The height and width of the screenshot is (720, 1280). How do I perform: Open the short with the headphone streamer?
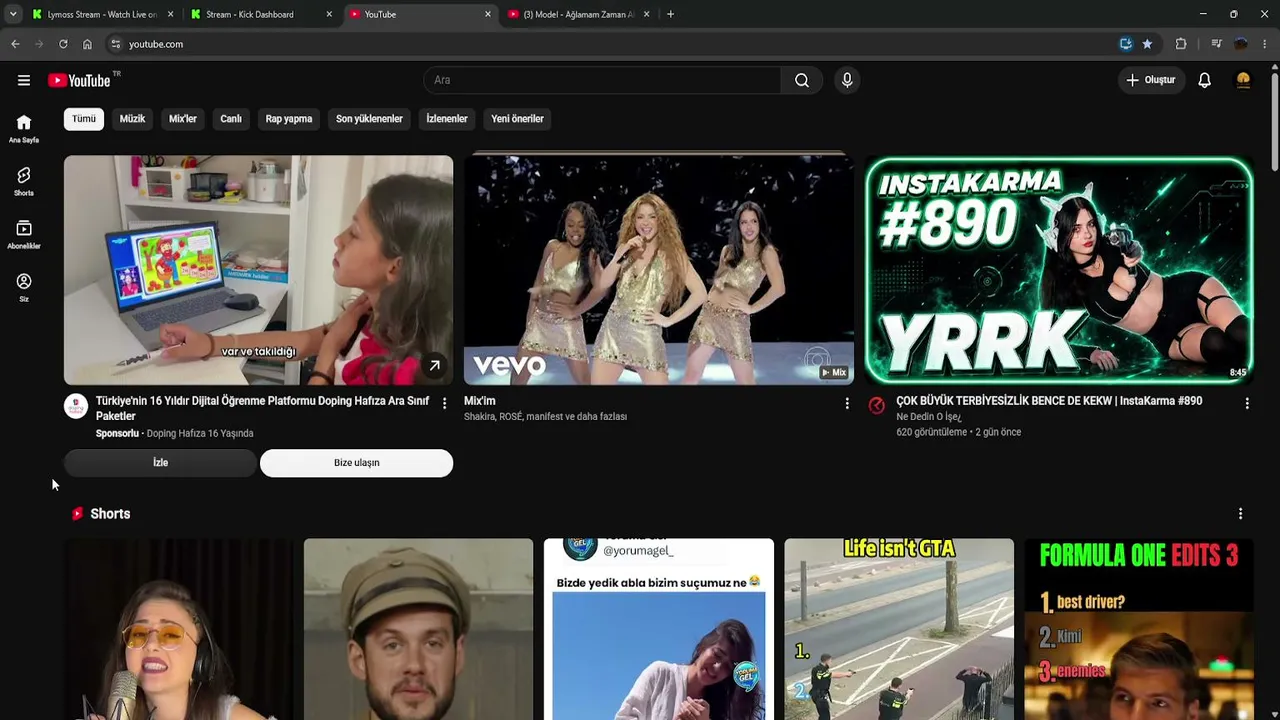(179, 629)
